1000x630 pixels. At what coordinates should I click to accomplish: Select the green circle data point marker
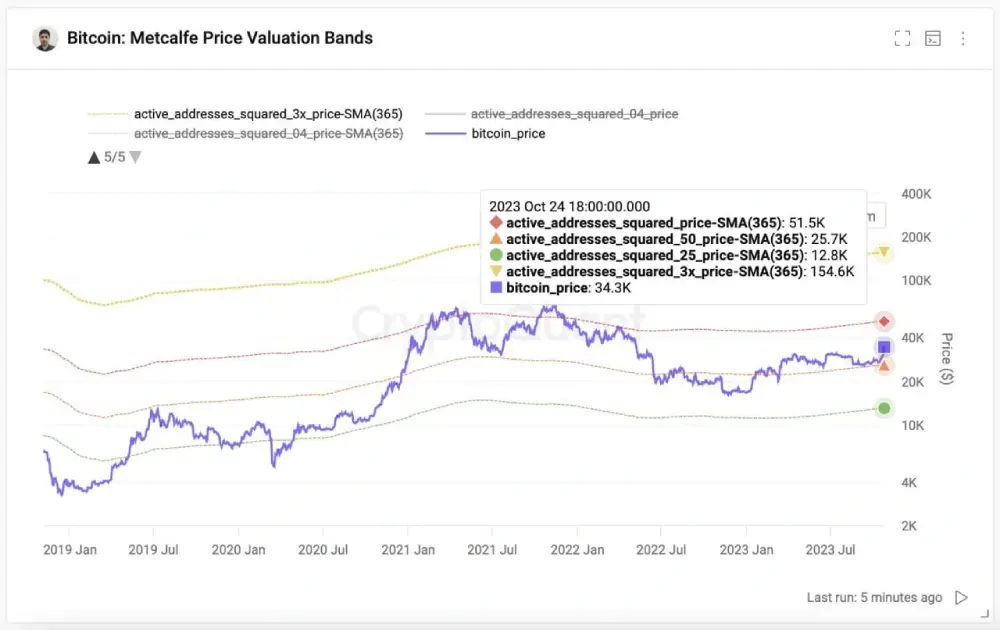pyautogui.click(x=884, y=407)
